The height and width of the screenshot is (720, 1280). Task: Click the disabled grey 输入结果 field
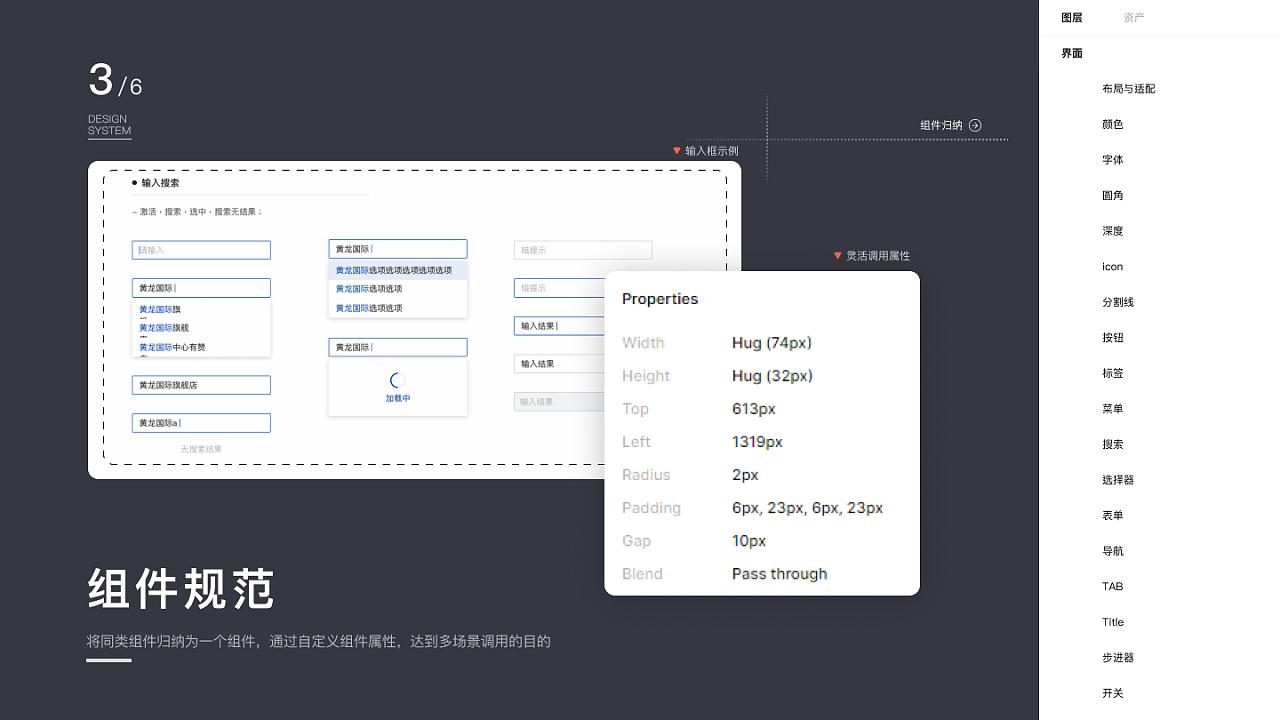tap(560, 401)
